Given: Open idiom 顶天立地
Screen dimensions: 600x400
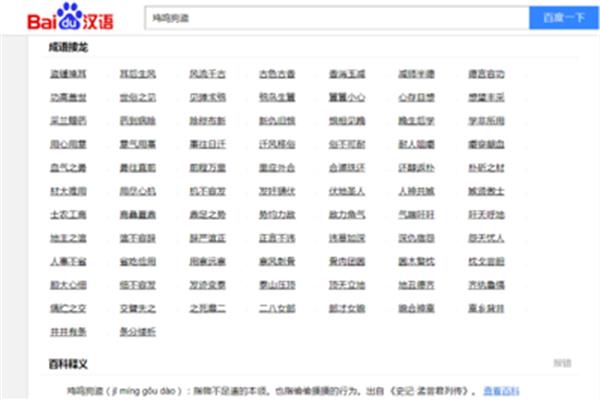Looking at the screenshot, I should [347, 285].
